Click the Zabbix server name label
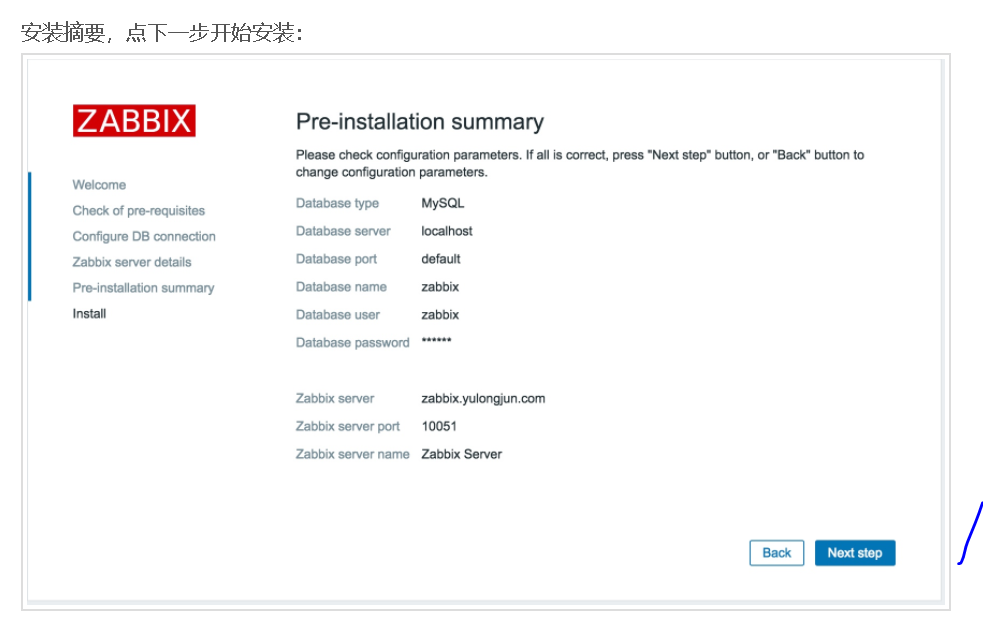983x619 pixels. click(352, 454)
